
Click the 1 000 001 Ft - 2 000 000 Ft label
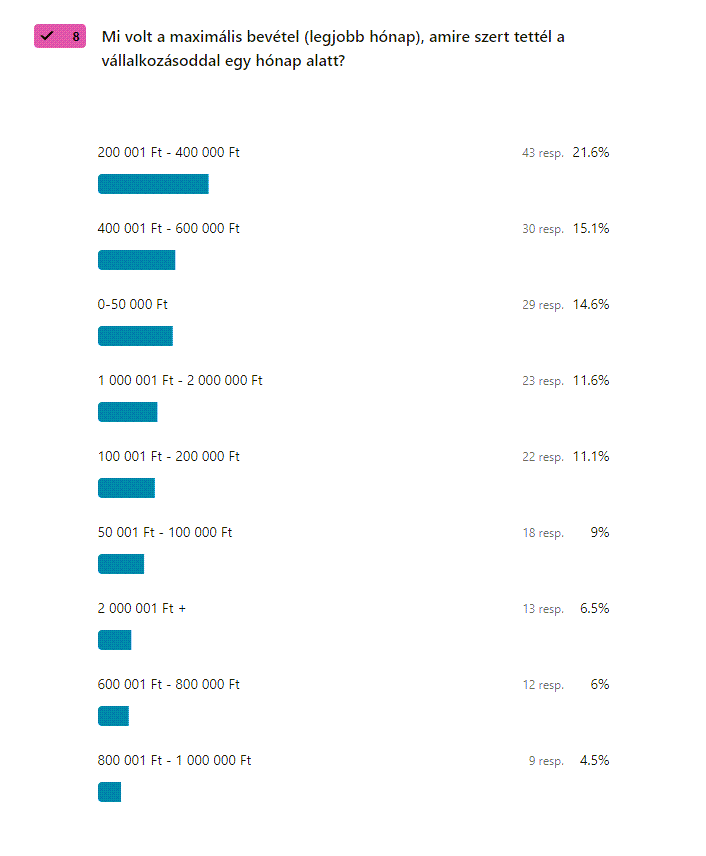point(180,380)
